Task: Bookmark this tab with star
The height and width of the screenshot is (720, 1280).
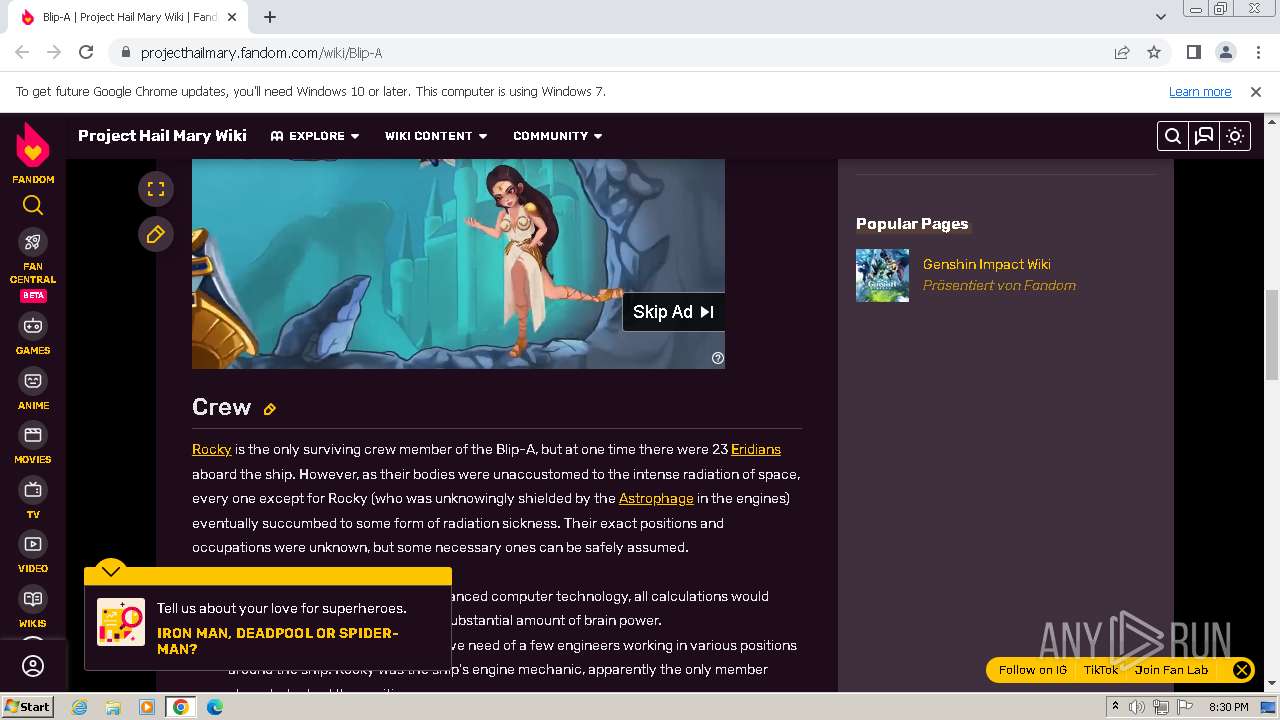Action: coord(1154,52)
